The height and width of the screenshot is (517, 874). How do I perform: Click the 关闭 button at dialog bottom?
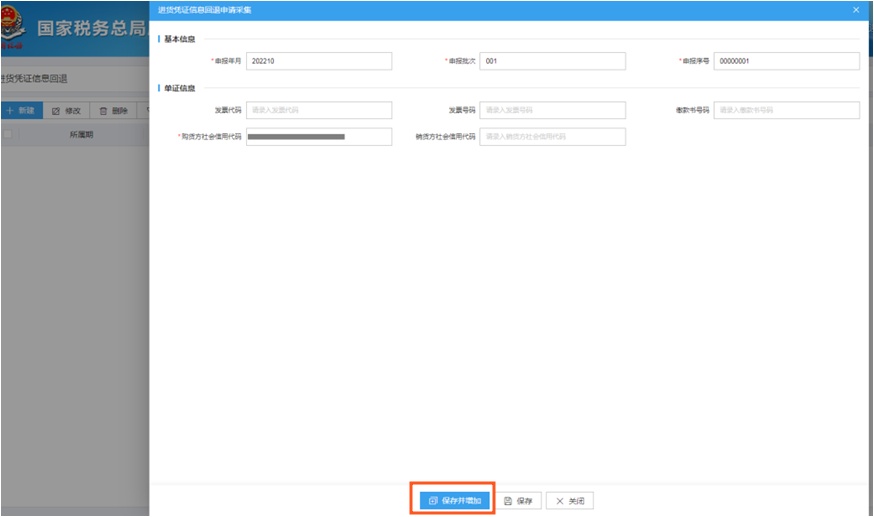click(x=570, y=501)
